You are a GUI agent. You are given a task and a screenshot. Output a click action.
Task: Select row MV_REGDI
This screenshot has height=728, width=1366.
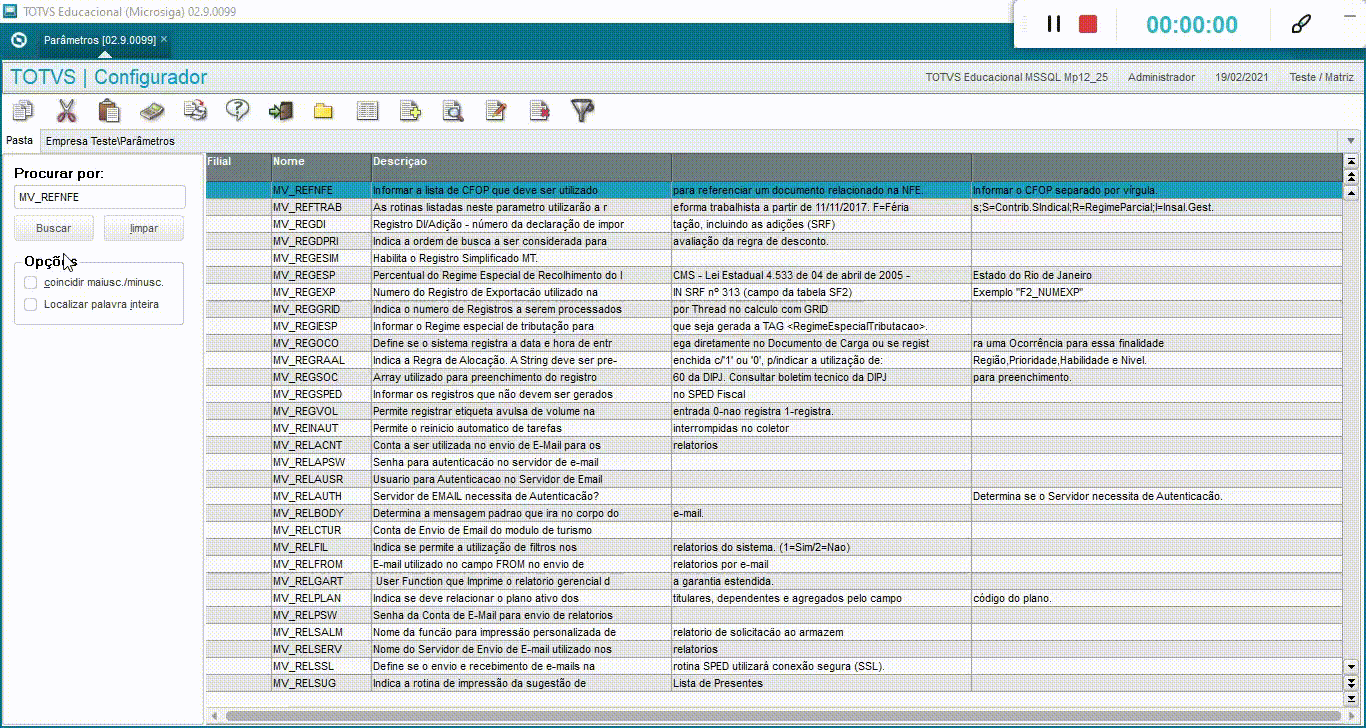[774, 224]
